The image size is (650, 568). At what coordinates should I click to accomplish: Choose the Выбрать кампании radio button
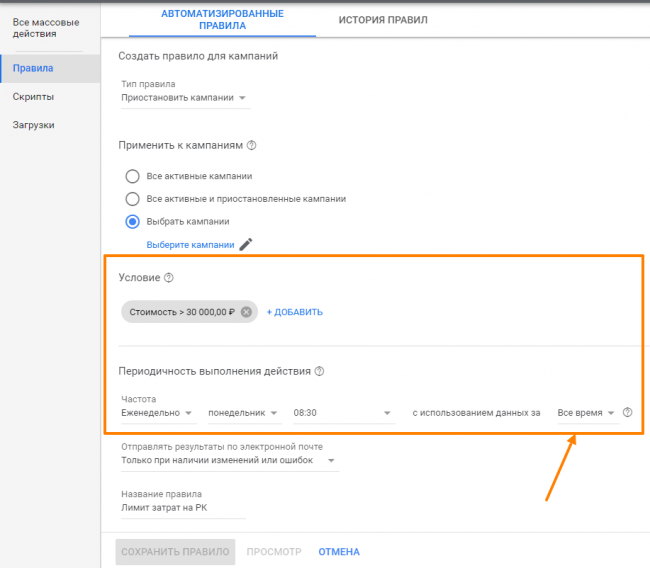point(132,221)
